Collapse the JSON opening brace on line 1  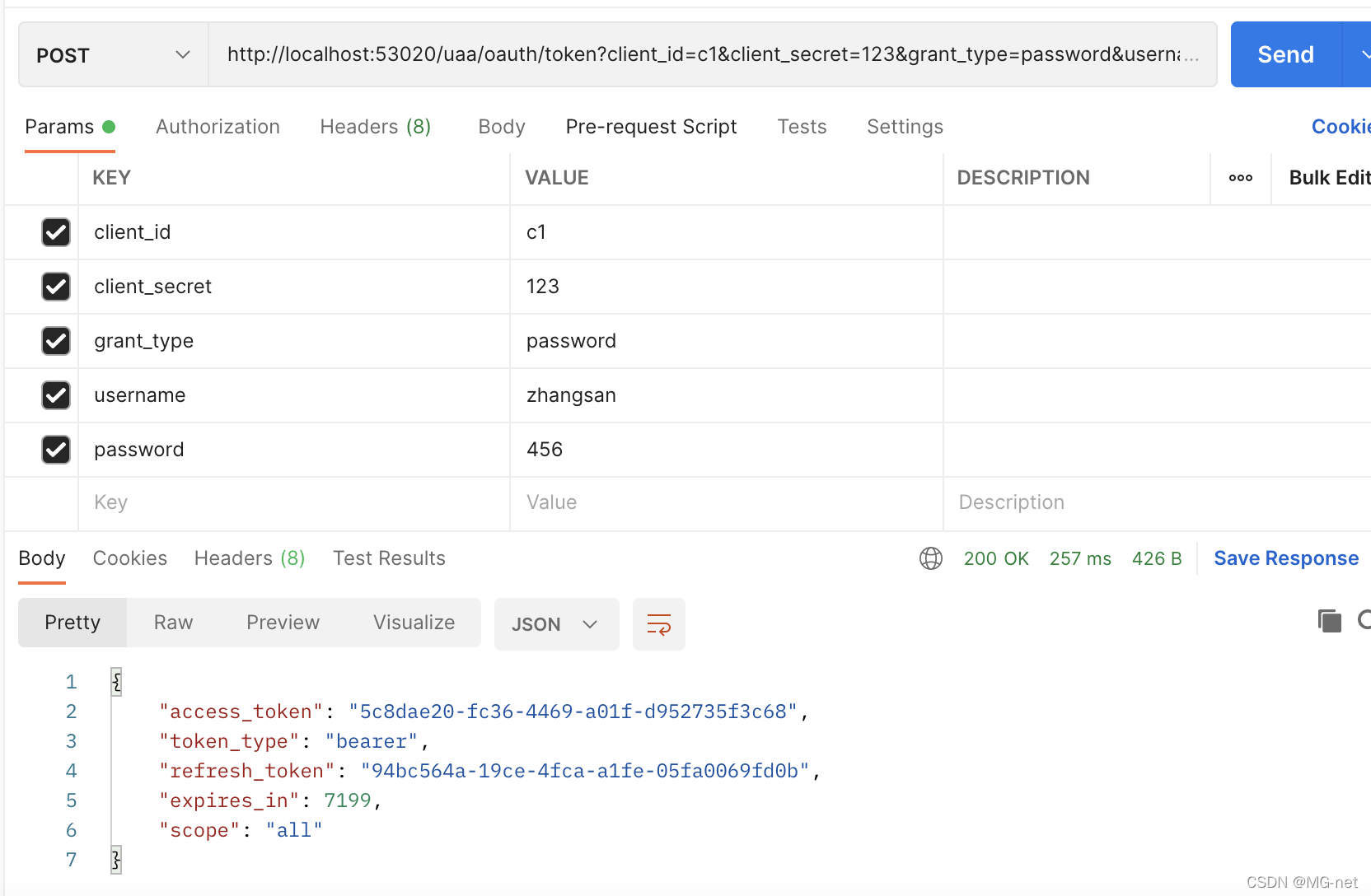pyautogui.click(x=116, y=682)
